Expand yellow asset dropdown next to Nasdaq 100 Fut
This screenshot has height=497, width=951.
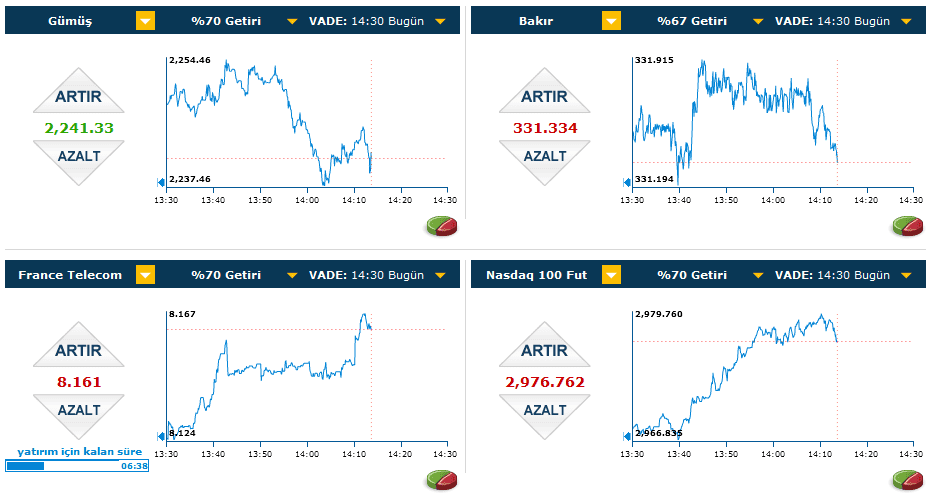611,275
